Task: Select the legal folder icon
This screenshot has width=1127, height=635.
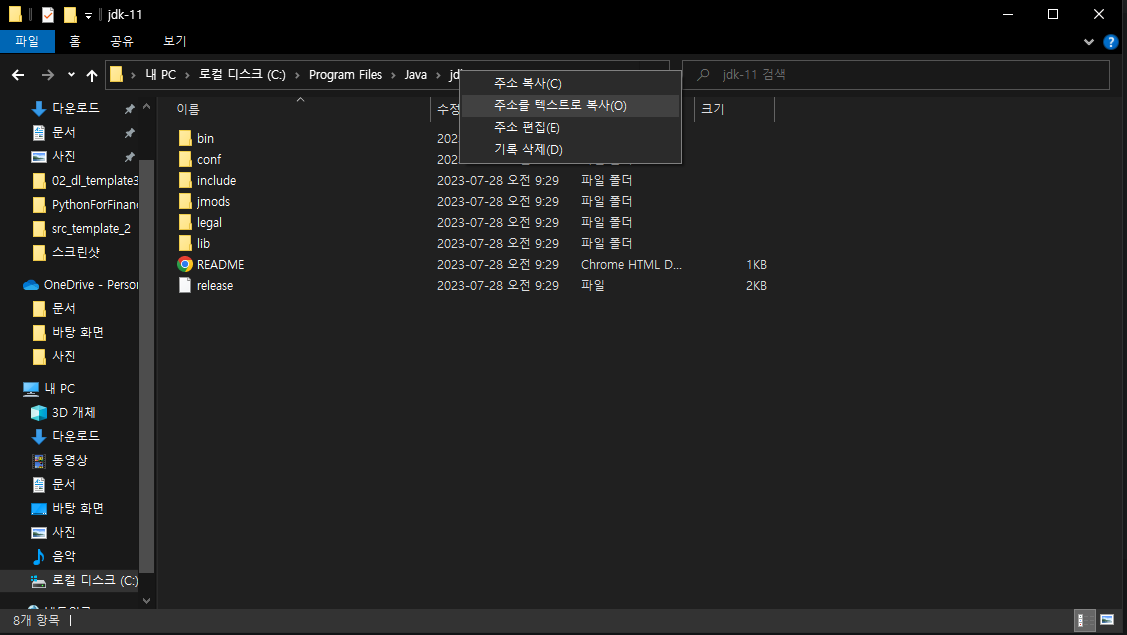Action: [185, 222]
